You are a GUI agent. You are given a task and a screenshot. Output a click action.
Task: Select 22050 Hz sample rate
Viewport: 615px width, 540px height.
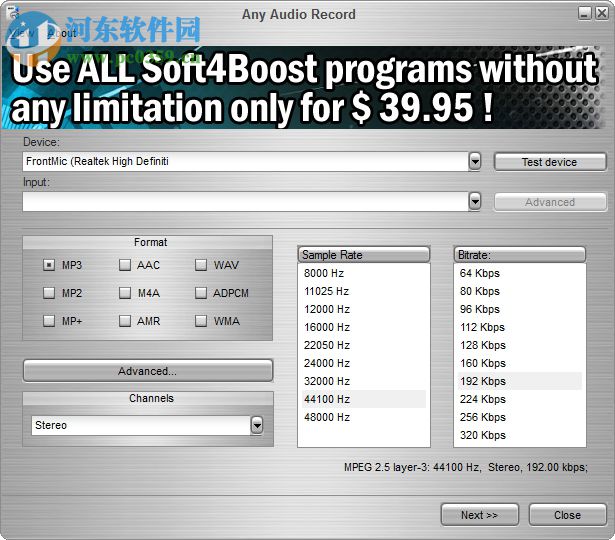point(364,345)
